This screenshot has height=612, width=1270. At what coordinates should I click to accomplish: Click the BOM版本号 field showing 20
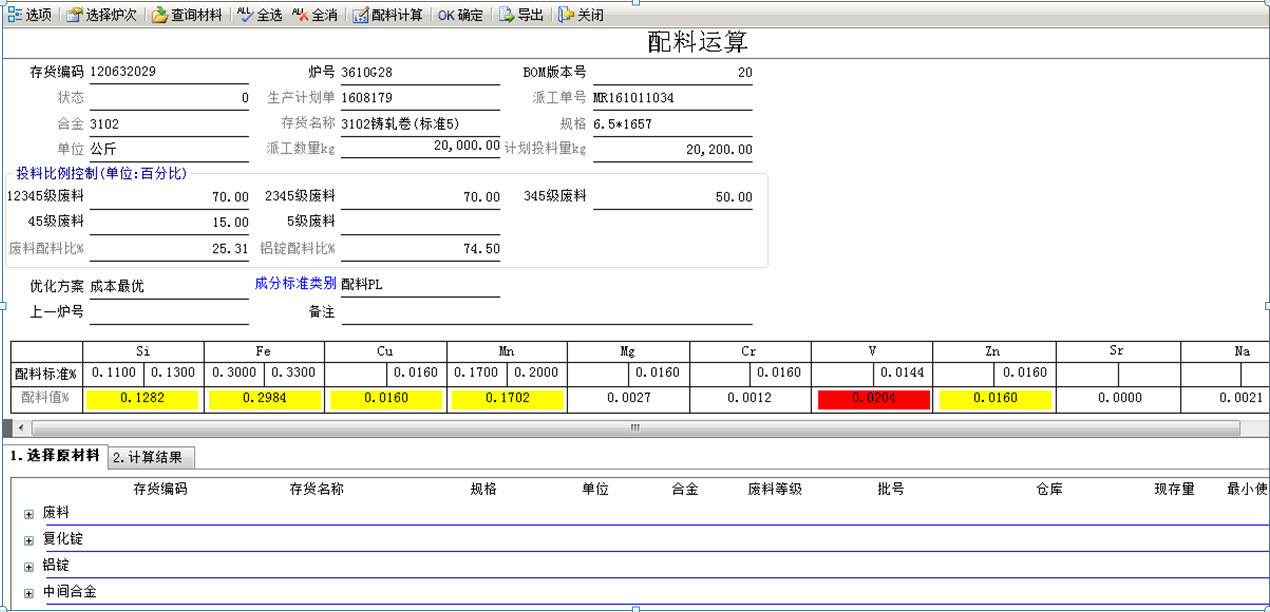tap(672, 72)
